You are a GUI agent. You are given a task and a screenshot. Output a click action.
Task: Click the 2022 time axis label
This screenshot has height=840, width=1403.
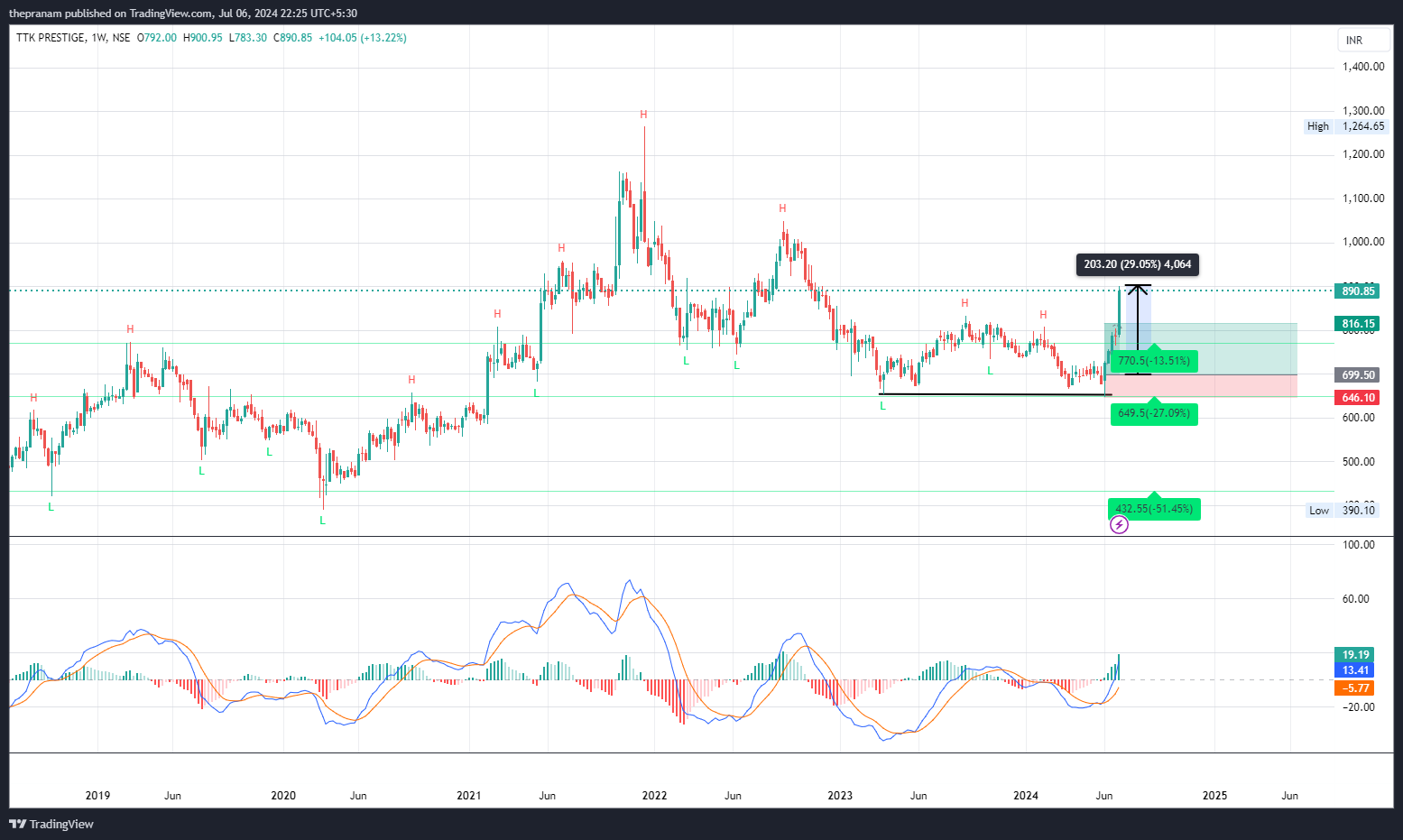[x=654, y=796]
